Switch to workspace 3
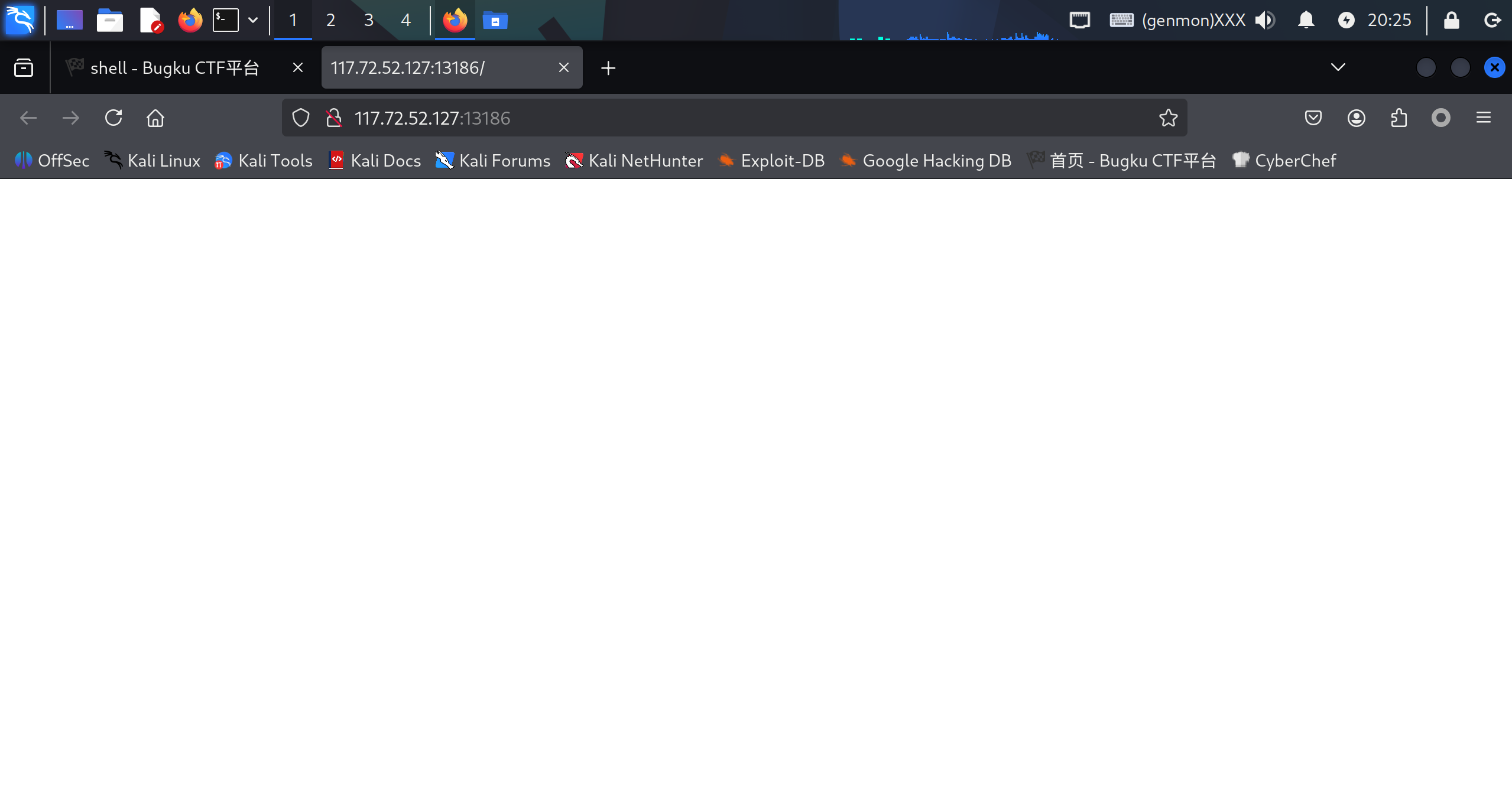Image resolution: width=1512 pixels, height=794 pixels. pos(369,20)
